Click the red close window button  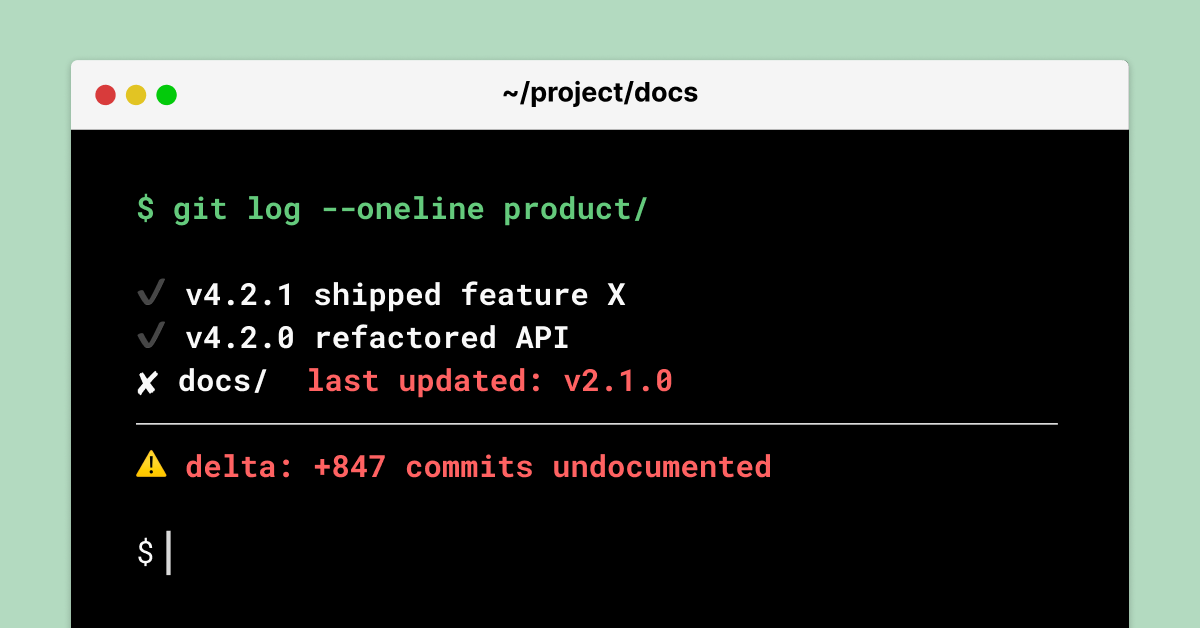pos(105,95)
